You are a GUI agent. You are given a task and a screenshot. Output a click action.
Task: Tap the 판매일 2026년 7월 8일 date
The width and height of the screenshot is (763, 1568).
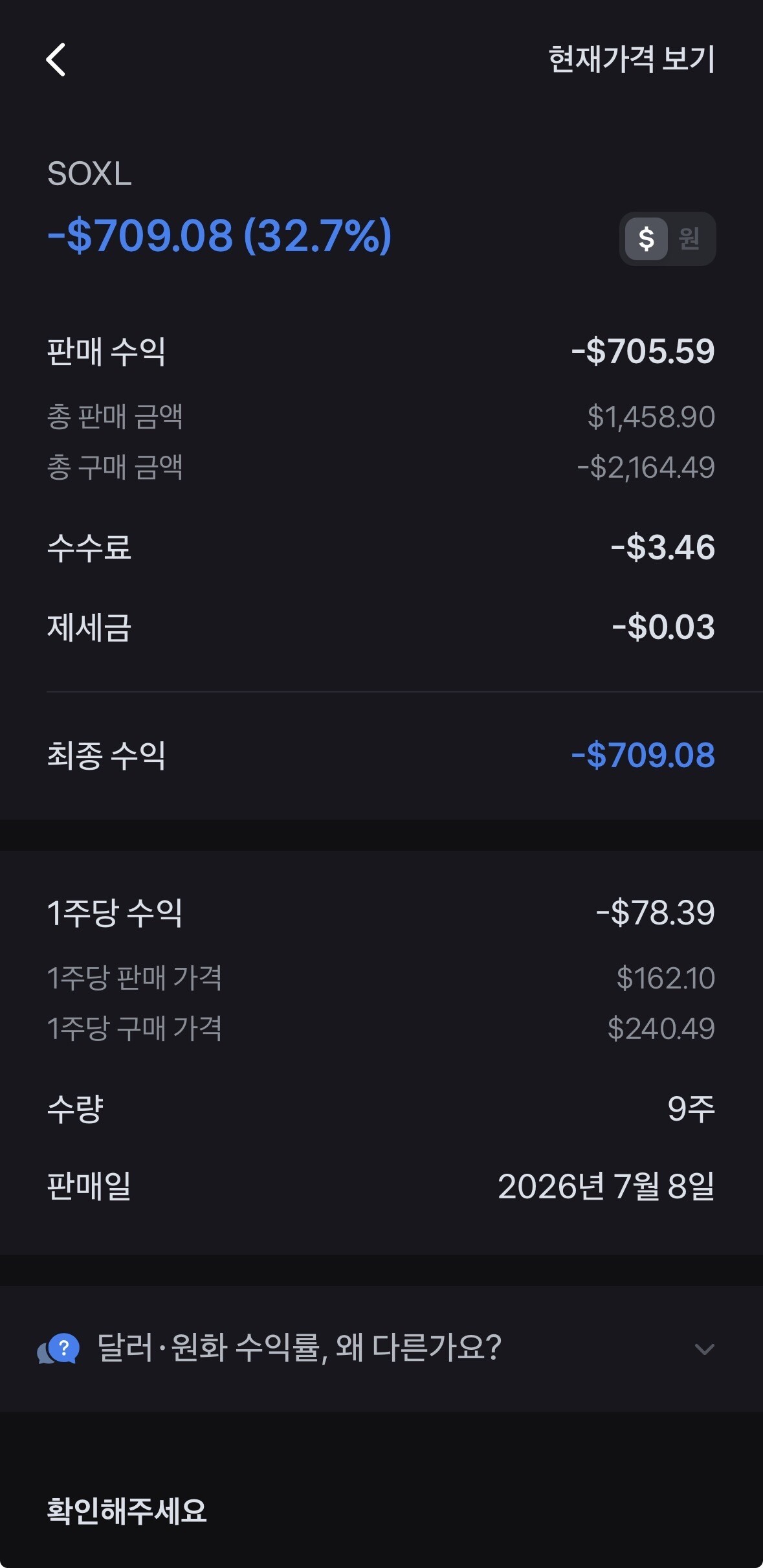coord(606,1187)
